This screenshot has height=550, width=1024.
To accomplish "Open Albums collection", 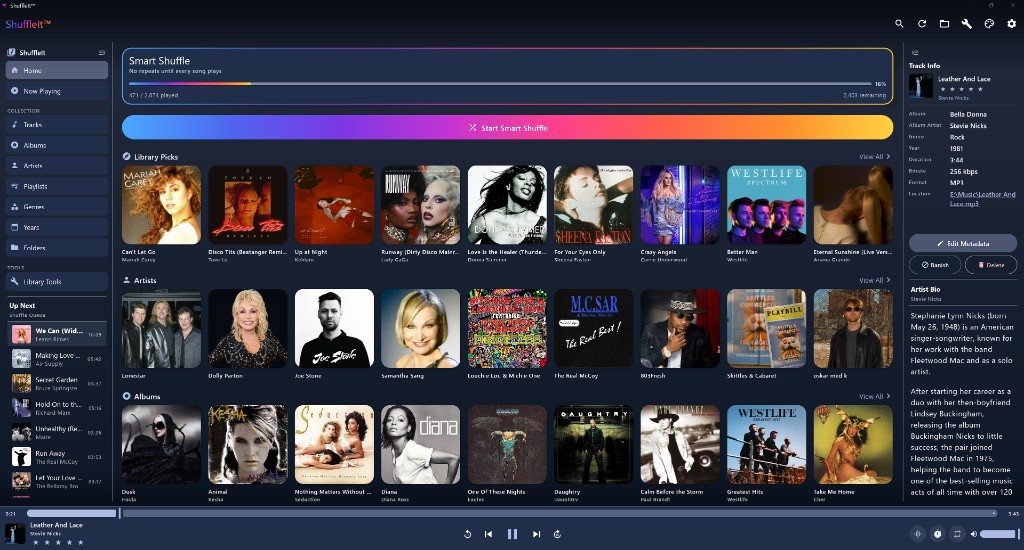I will coord(57,145).
